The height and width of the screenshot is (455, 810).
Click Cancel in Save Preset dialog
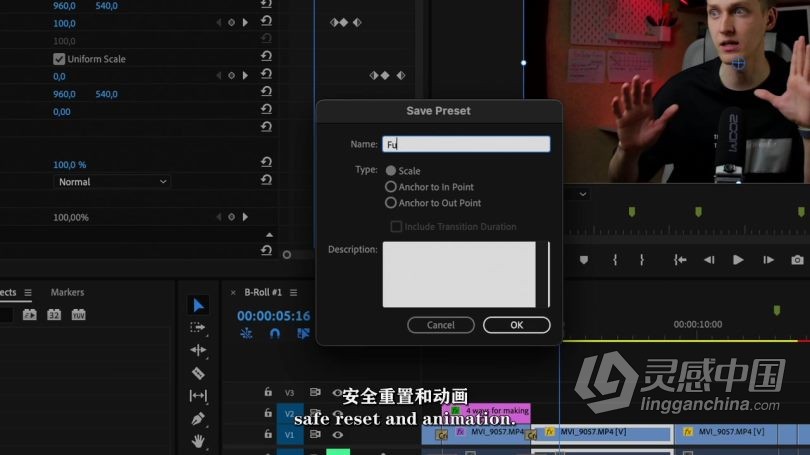click(x=441, y=325)
